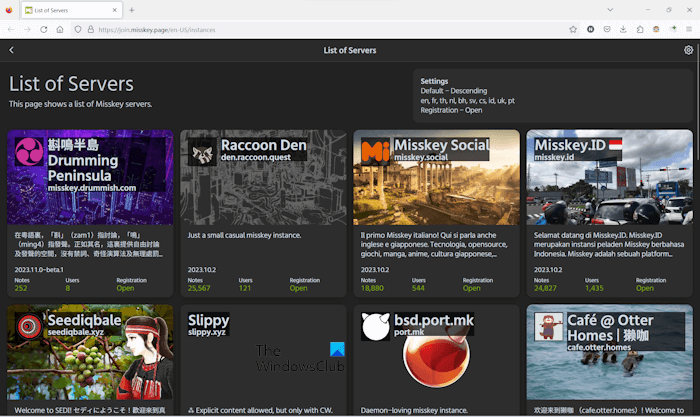This screenshot has height=417, width=700.
Task: Click the port.mk domain text
Action: coord(409,332)
